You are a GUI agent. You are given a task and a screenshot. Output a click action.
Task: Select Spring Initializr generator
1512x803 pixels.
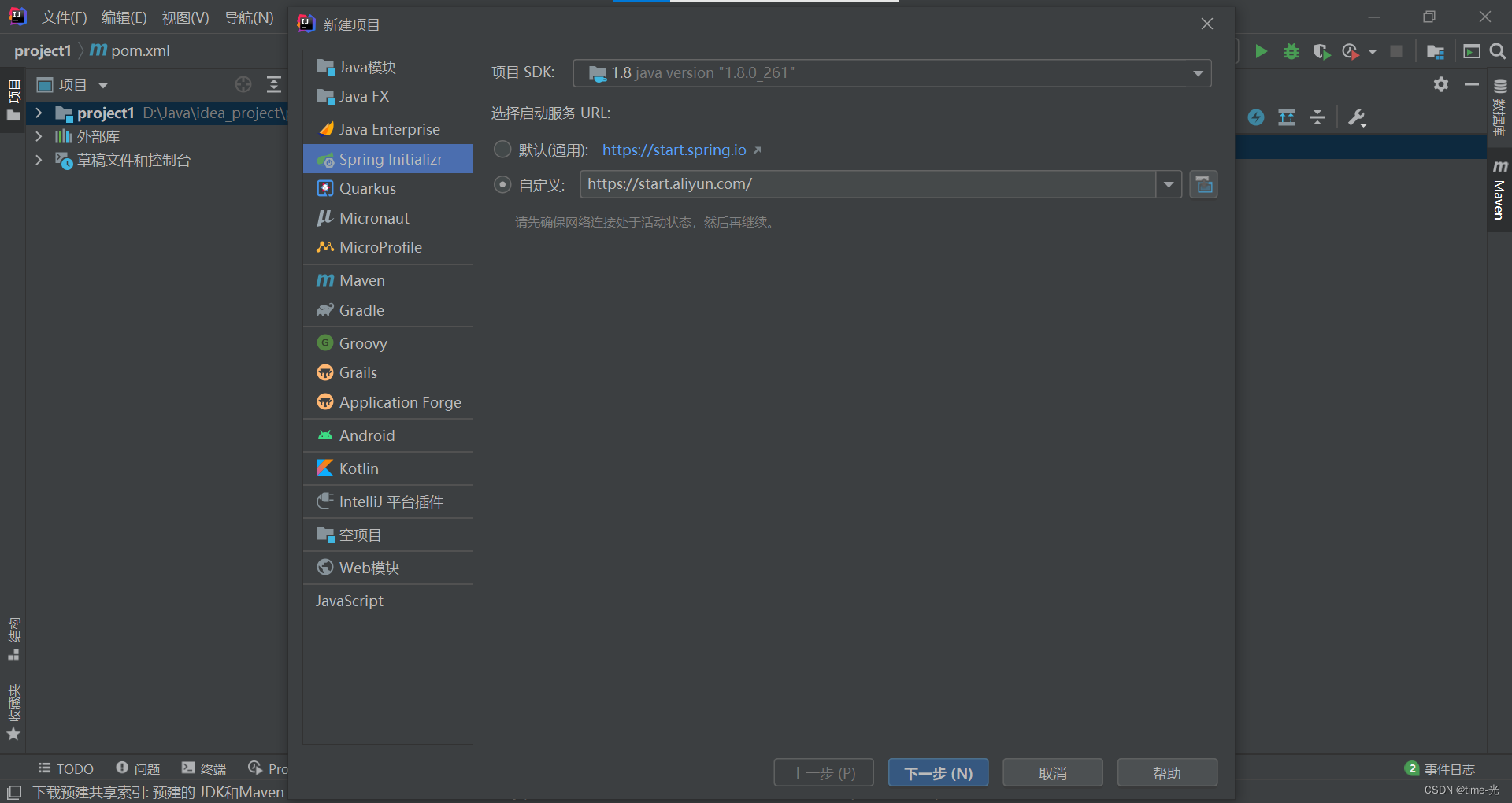387,159
